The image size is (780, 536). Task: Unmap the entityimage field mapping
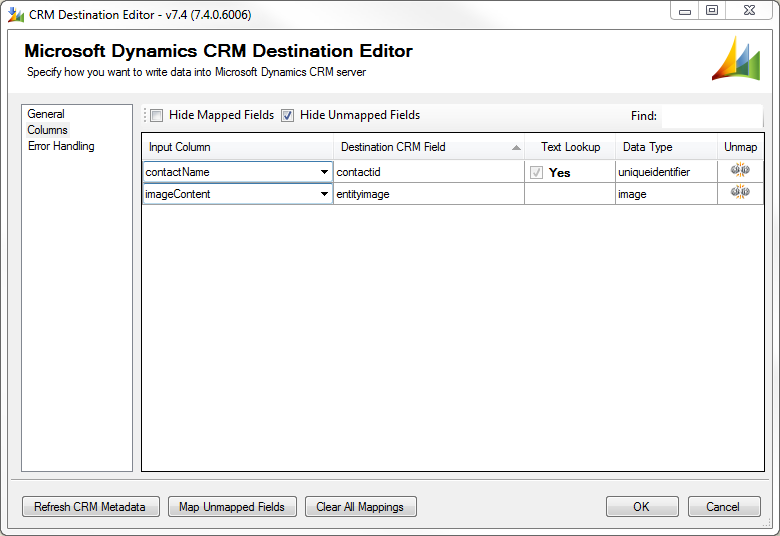pyautogui.click(x=740, y=192)
